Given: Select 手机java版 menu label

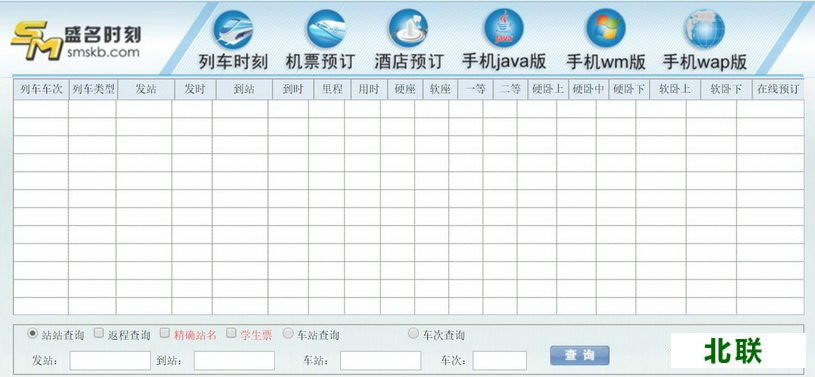Looking at the screenshot, I should click(504, 62).
